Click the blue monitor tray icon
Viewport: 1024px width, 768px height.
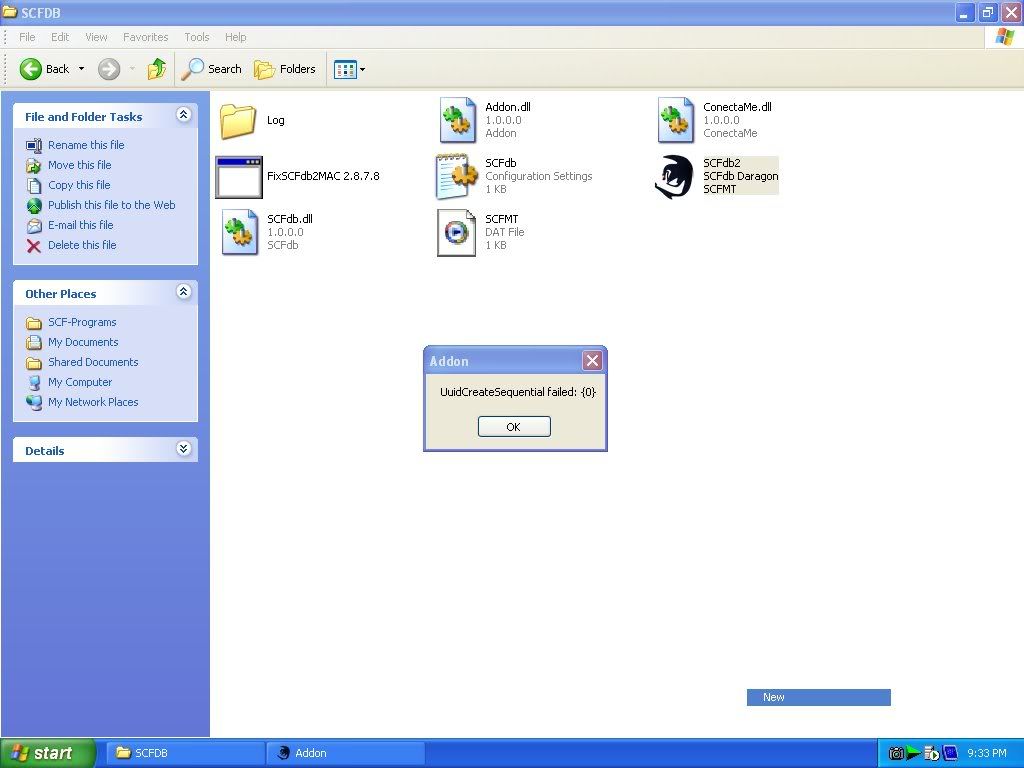(x=950, y=754)
